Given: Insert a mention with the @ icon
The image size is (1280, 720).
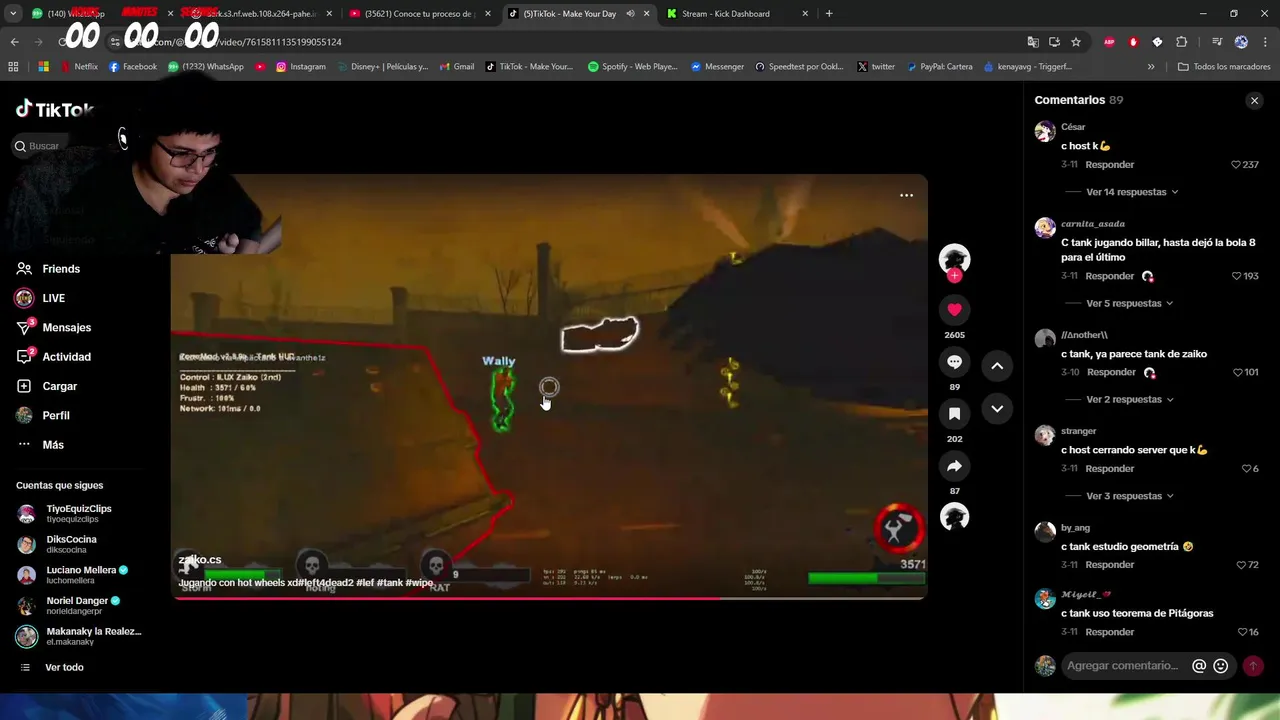Looking at the screenshot, I should coord(1199,666).
